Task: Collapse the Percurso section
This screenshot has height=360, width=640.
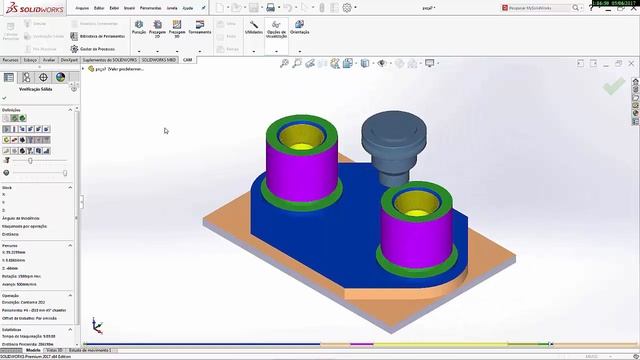Action: pyautogui.click(x=70, y=246)
